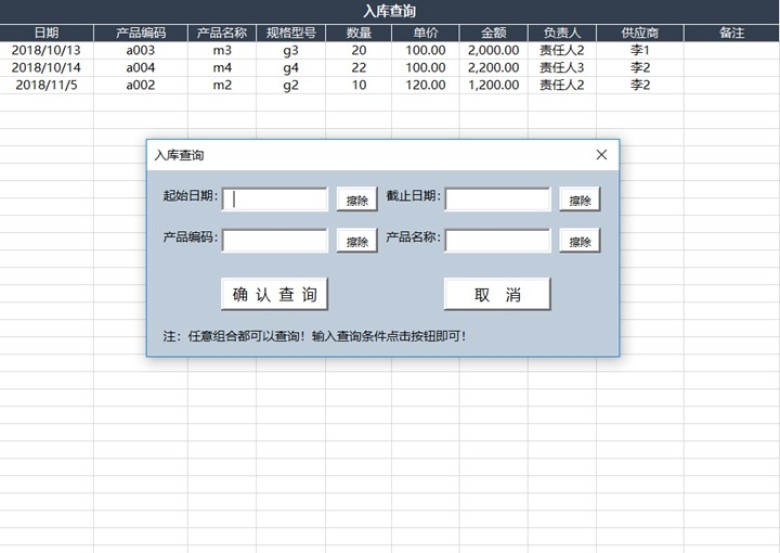
Task: Select the date cell 2018/11/5
Action: [46, 85]
